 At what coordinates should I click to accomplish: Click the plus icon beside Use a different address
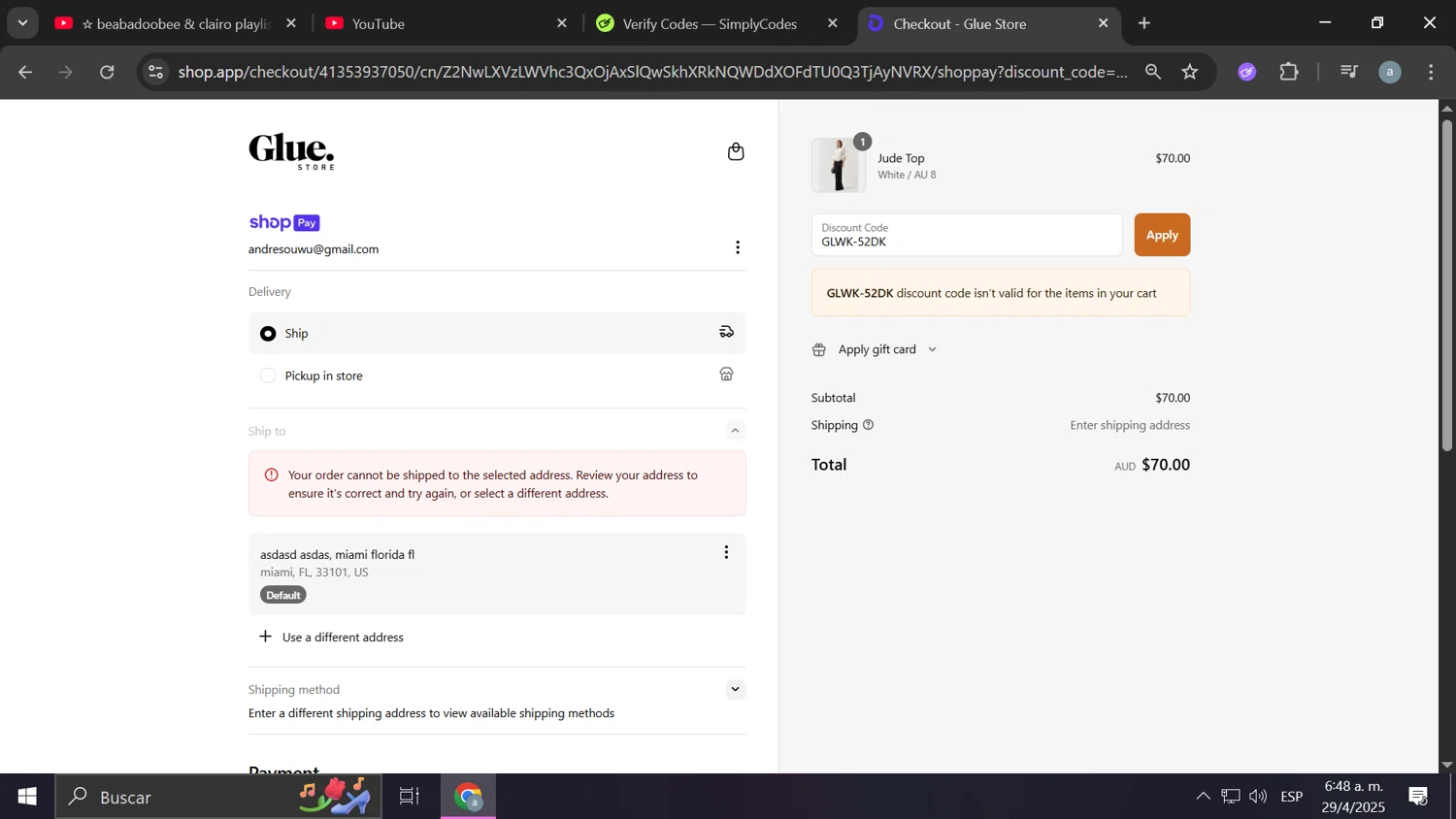(x=265, y=637)
